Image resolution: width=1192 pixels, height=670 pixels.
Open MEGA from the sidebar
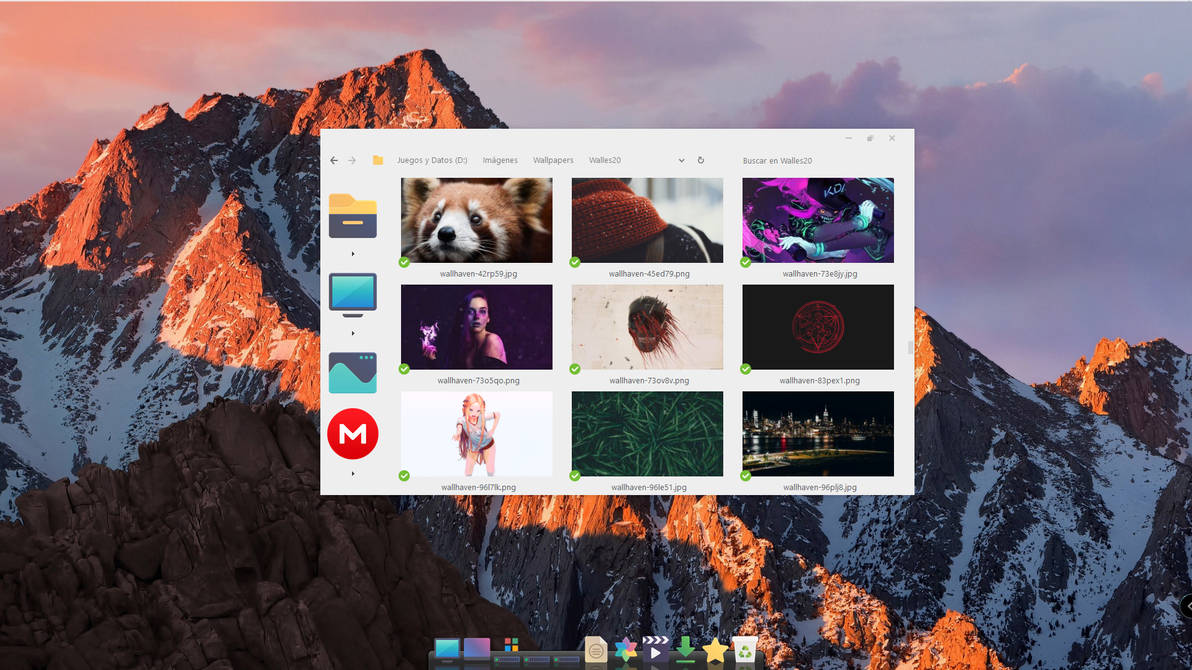(x=353, y=433)
